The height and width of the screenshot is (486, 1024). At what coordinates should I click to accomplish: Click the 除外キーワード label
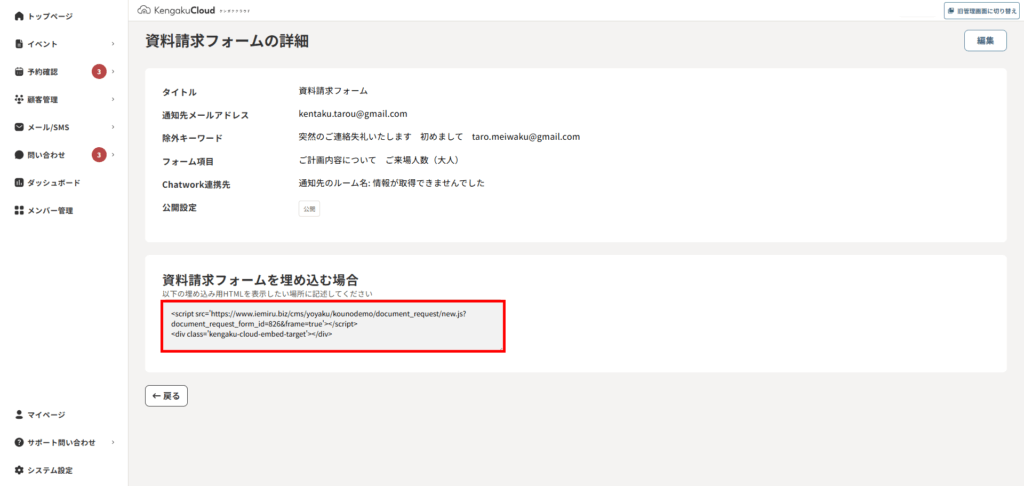pos(192,138)
